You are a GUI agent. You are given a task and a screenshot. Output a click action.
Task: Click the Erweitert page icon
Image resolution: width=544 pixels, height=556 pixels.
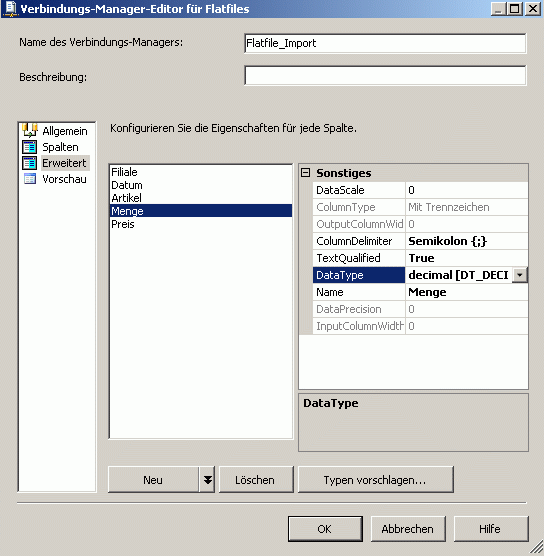(x=30, y=163)
